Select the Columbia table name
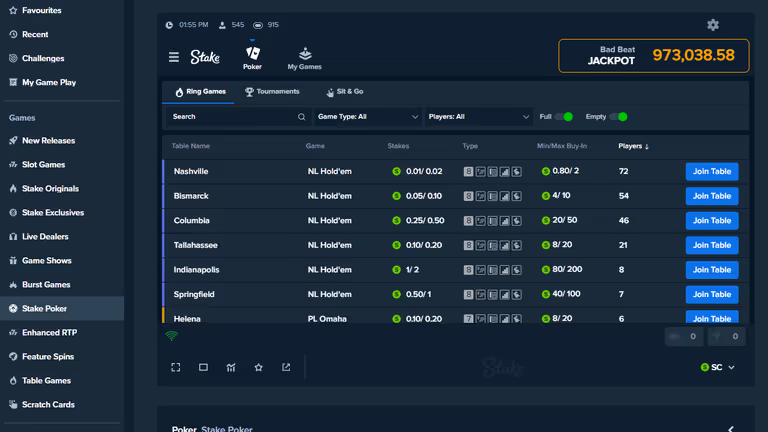 (x=192, y=220)
